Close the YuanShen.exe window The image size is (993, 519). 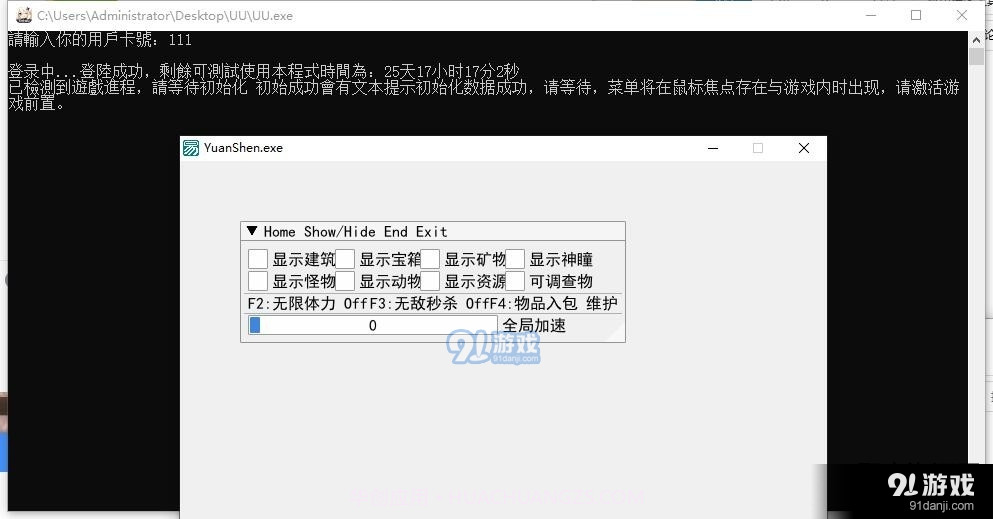pos(804,148)
